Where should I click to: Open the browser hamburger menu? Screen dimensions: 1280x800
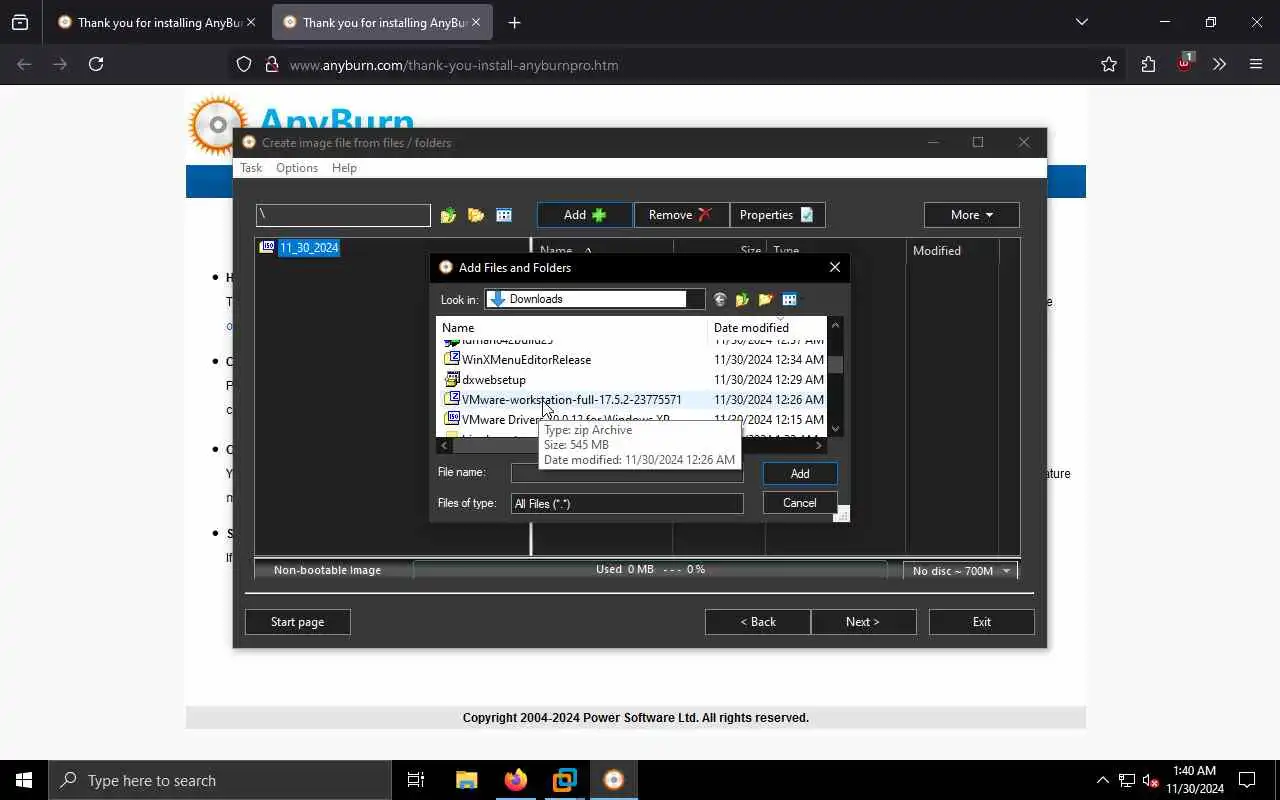point(1256,64)
